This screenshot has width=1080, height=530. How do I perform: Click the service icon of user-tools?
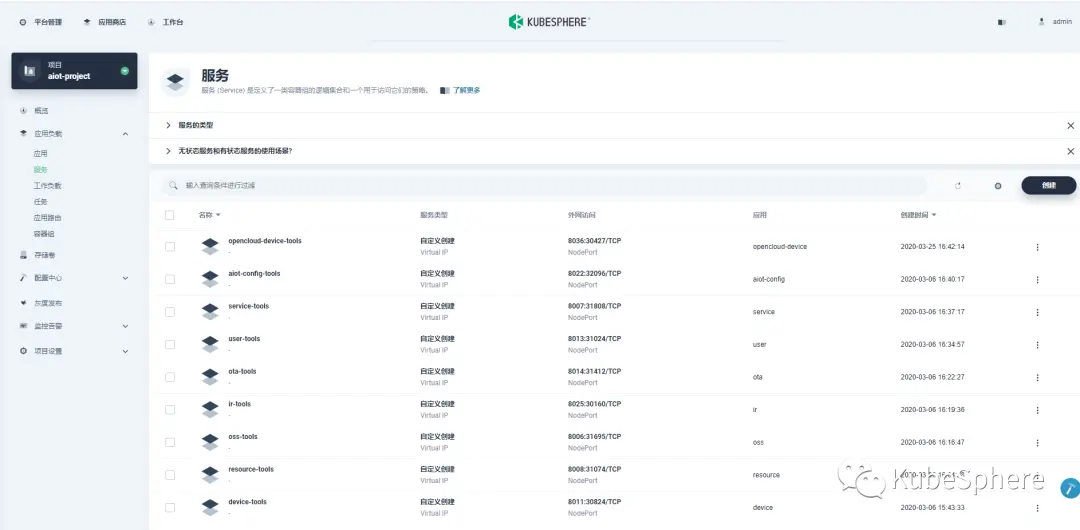click(x=210, y=345)
